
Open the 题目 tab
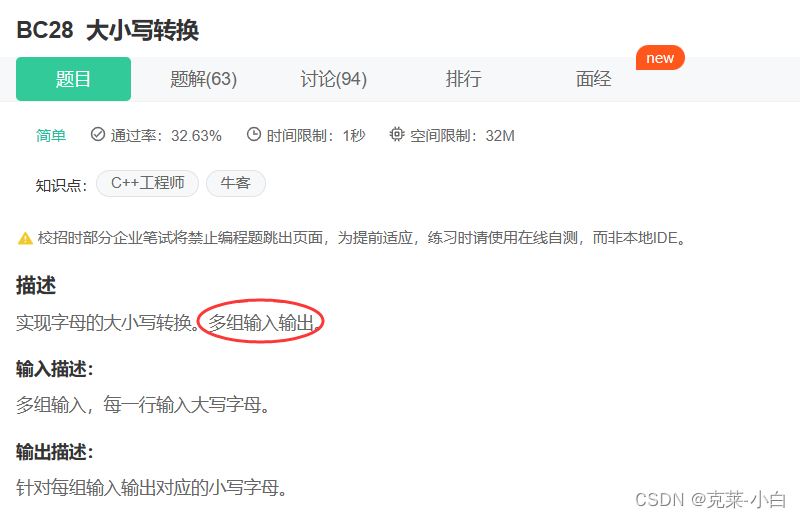tap(73, 79)
